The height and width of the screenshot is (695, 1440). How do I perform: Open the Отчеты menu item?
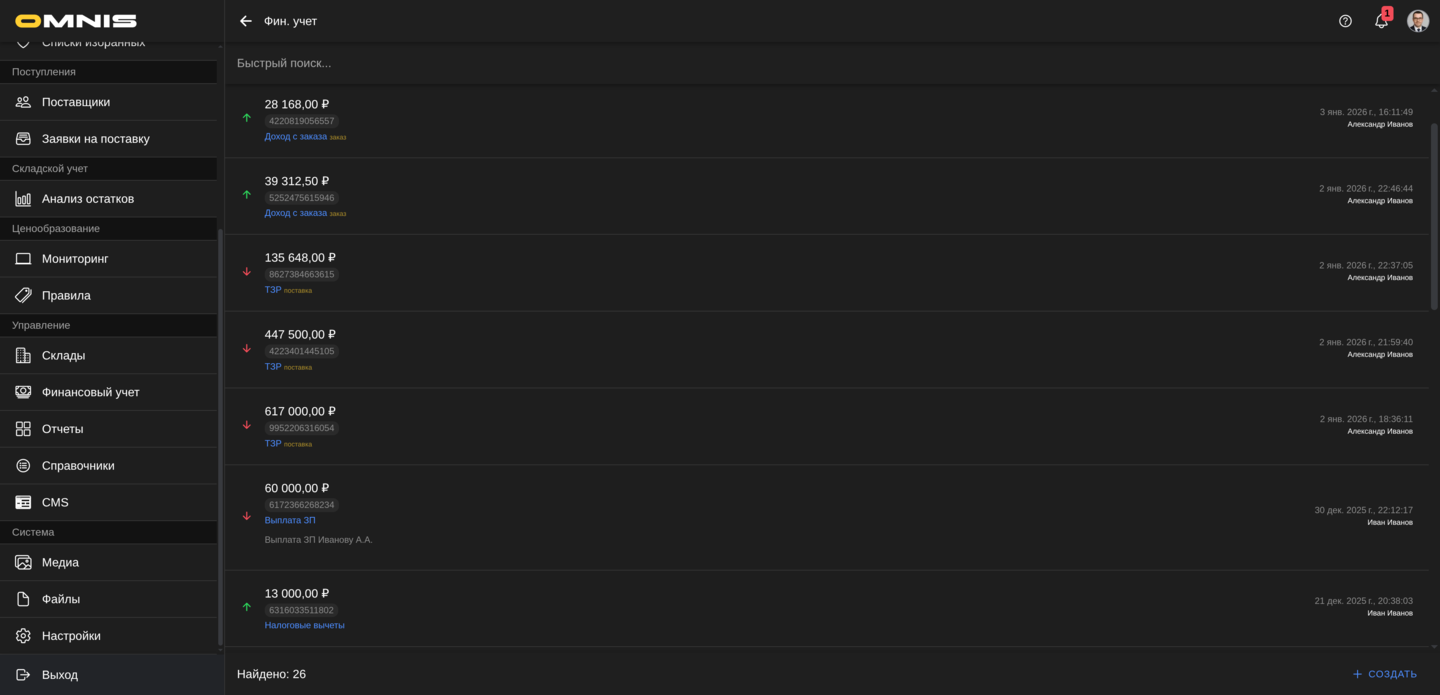tap(62, 429)
